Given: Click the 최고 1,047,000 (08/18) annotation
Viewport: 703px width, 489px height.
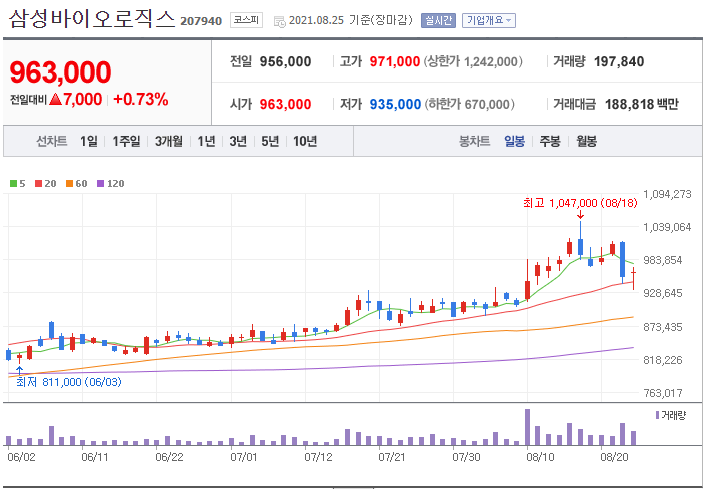Looking at the screenshot, I should [580, 203].
